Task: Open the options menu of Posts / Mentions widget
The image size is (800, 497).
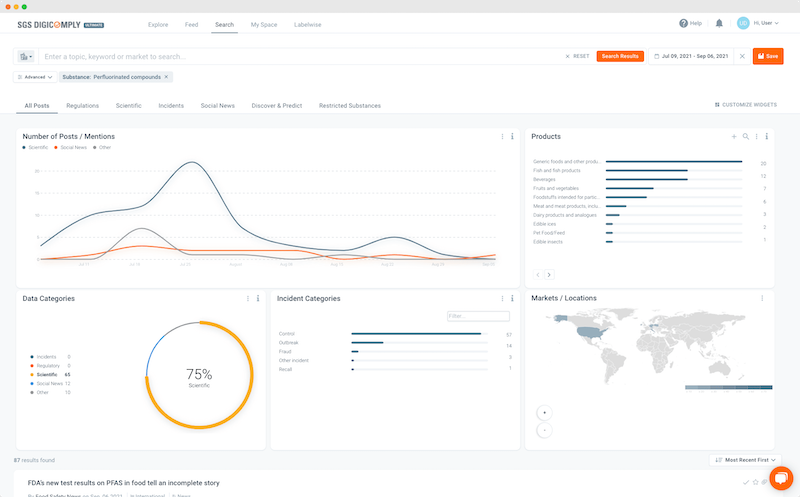Action: pos(502,136)
